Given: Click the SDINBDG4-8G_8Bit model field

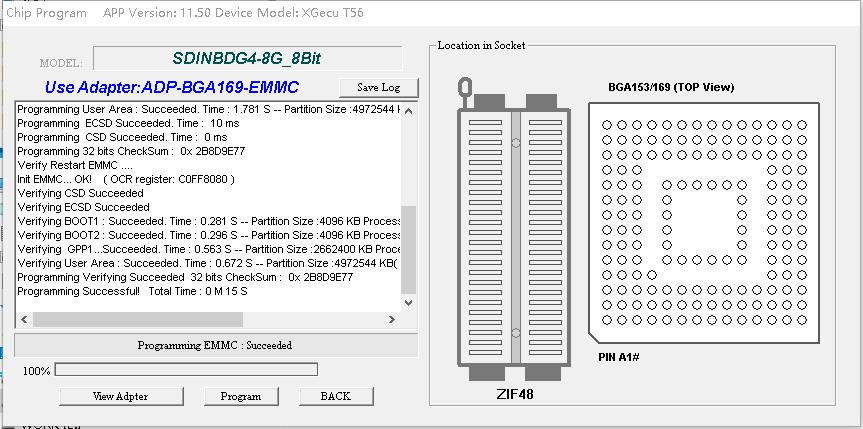Looking at the screenshot, I should (247, 59).
